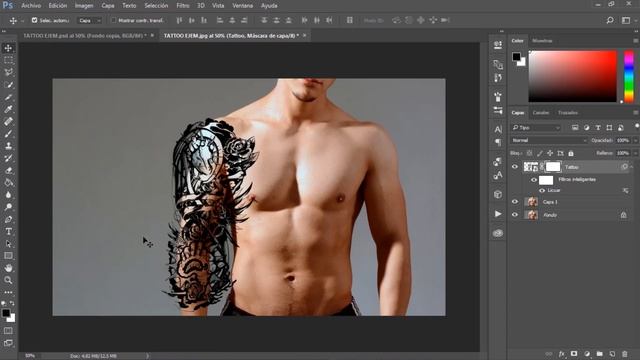Image resolution: width=640 pixels, height=360 pixels.
Task: Select the Zoom tool
Action: pos(8,280)
